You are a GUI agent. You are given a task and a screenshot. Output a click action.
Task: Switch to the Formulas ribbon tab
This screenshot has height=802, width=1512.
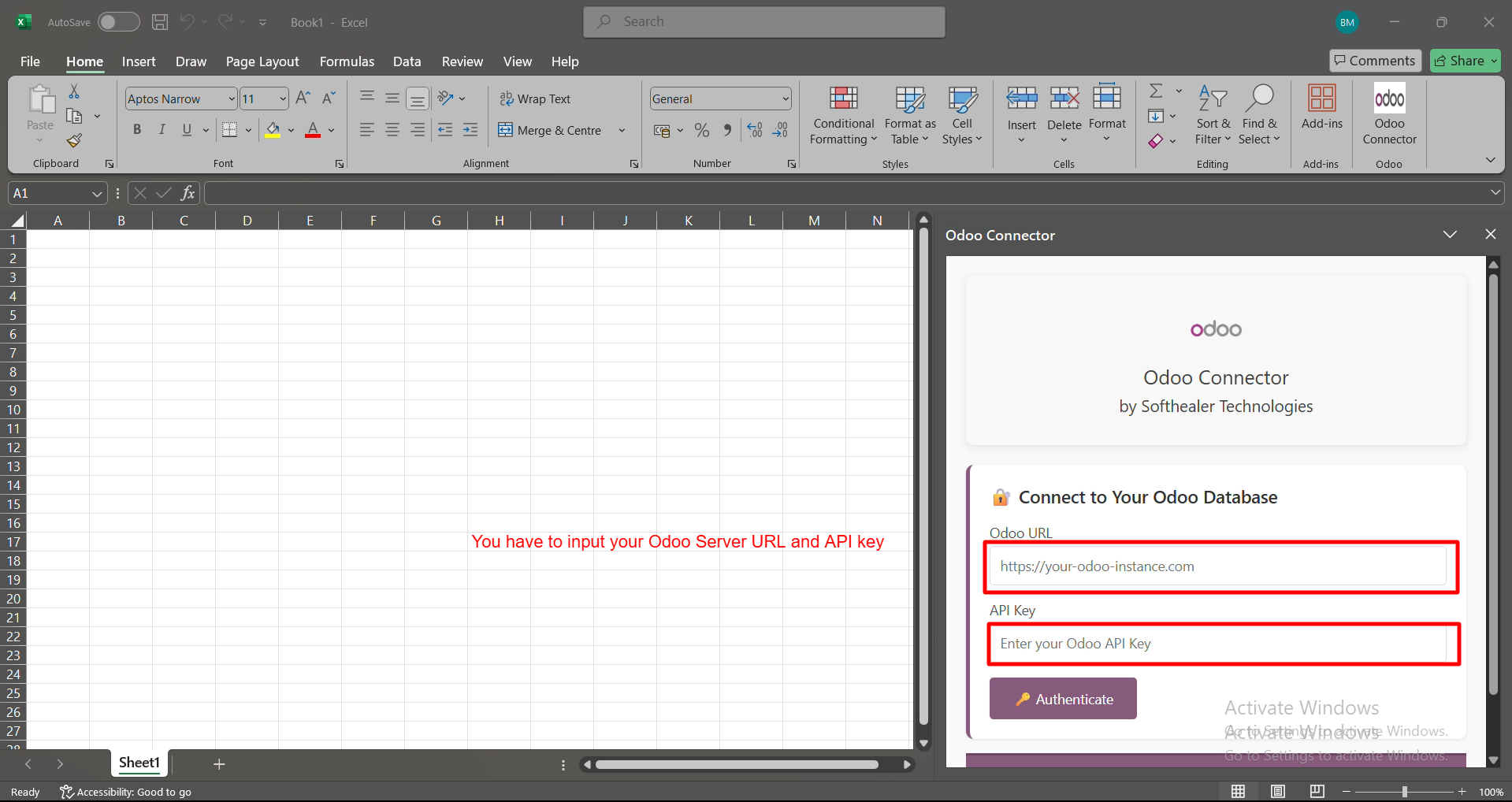pos(347,61)
